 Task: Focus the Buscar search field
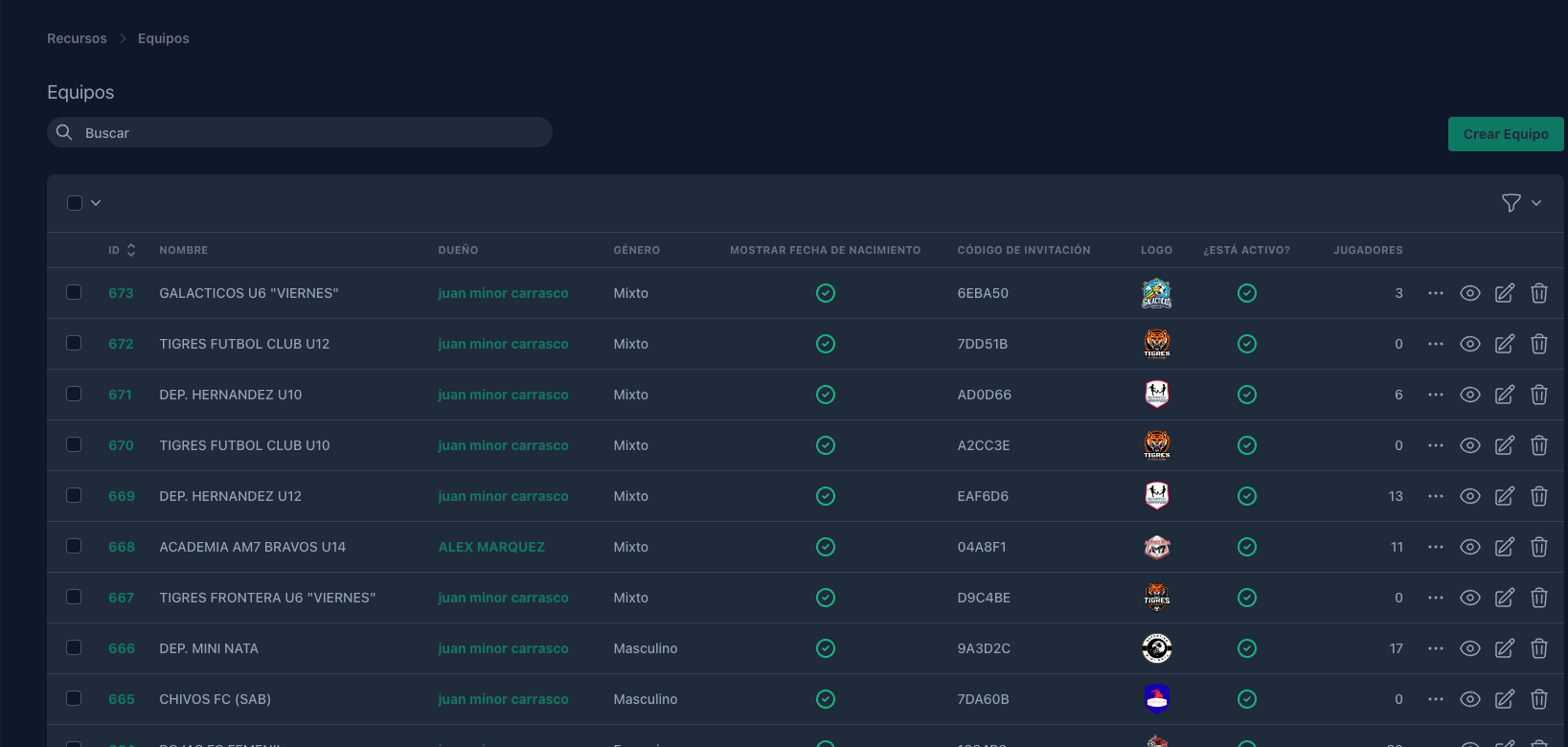pyautogui.click(x=300, y=132)
